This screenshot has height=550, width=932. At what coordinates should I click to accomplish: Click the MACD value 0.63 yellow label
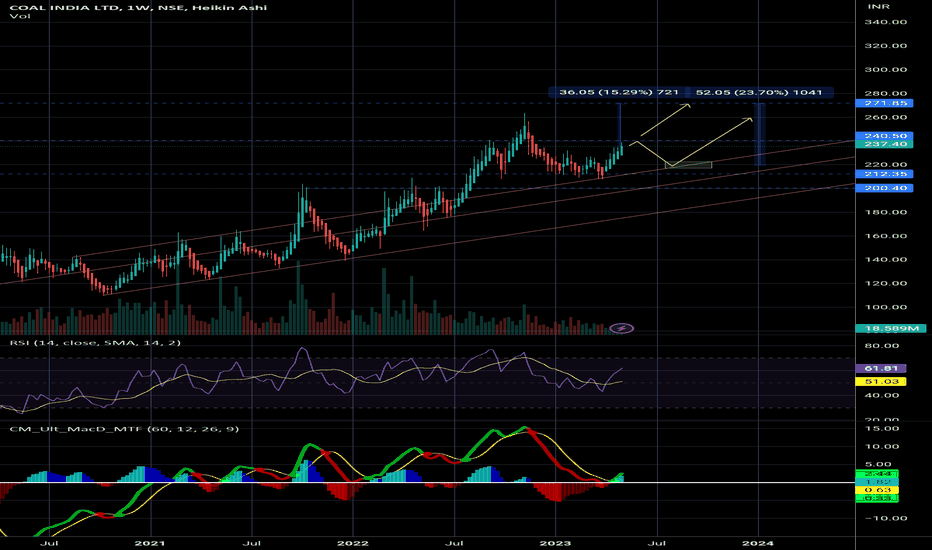(877, 490)
